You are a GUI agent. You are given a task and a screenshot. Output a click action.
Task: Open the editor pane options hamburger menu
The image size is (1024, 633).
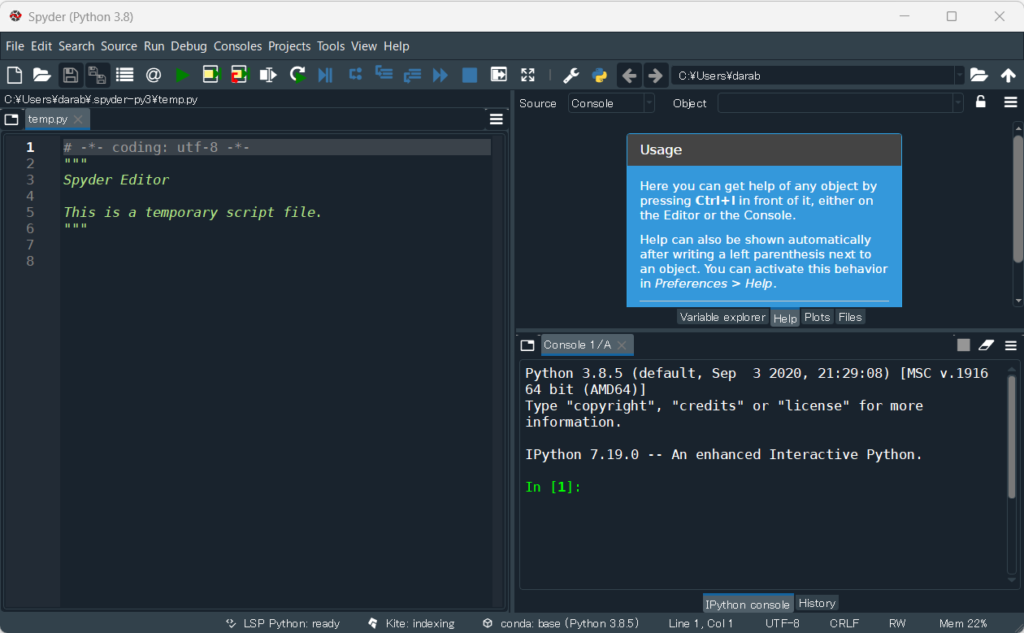coord(496,119)
